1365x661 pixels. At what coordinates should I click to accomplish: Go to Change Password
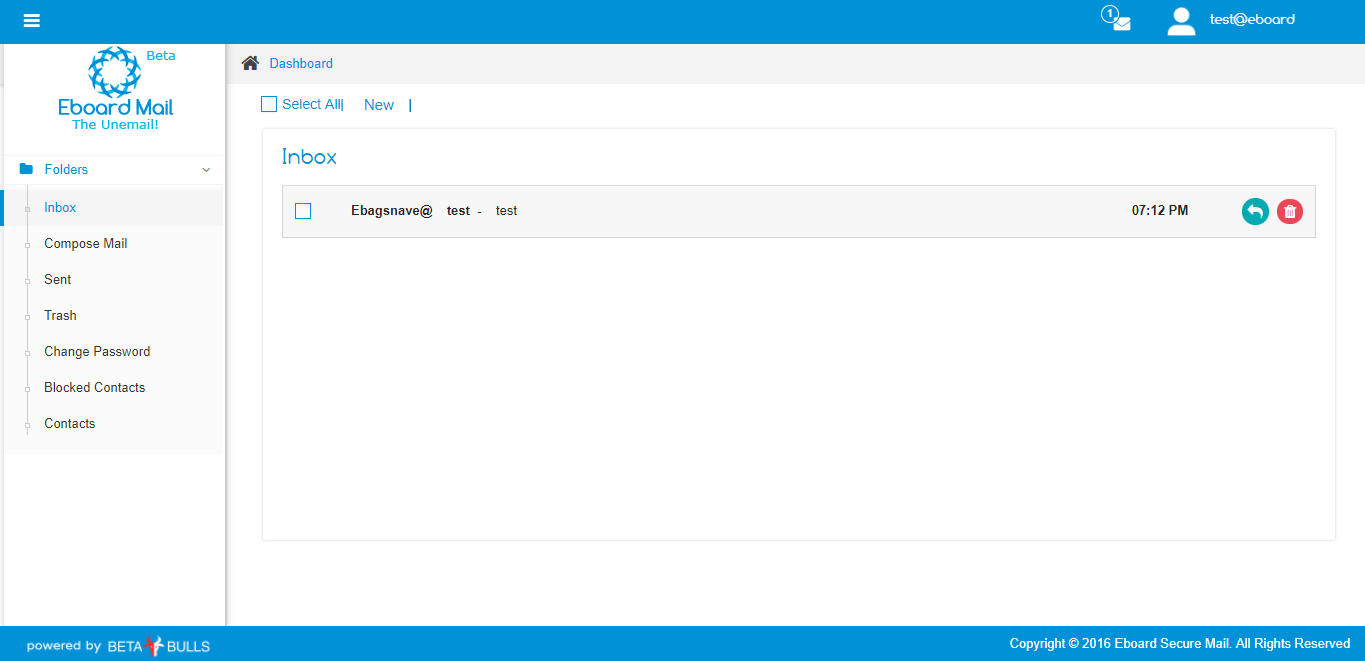96,351
